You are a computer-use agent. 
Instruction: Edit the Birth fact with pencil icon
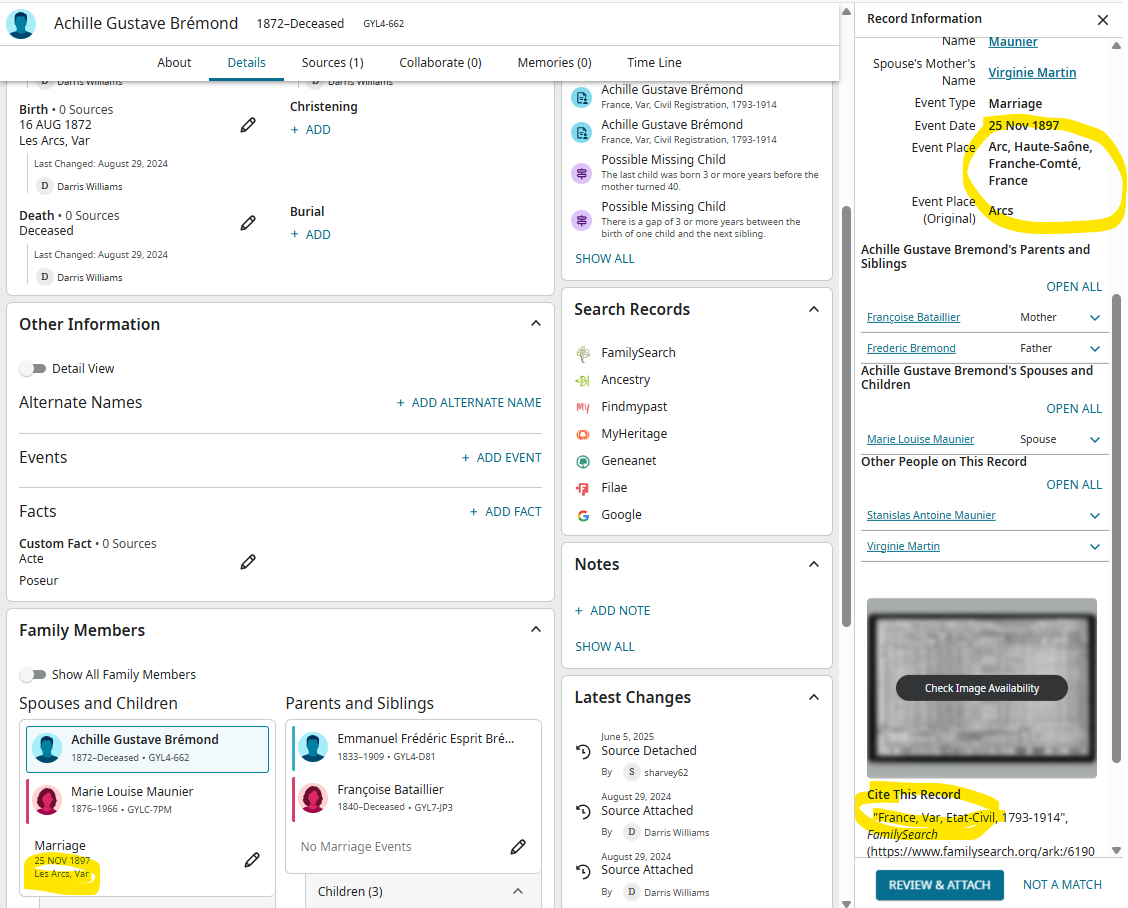point(248,125)
